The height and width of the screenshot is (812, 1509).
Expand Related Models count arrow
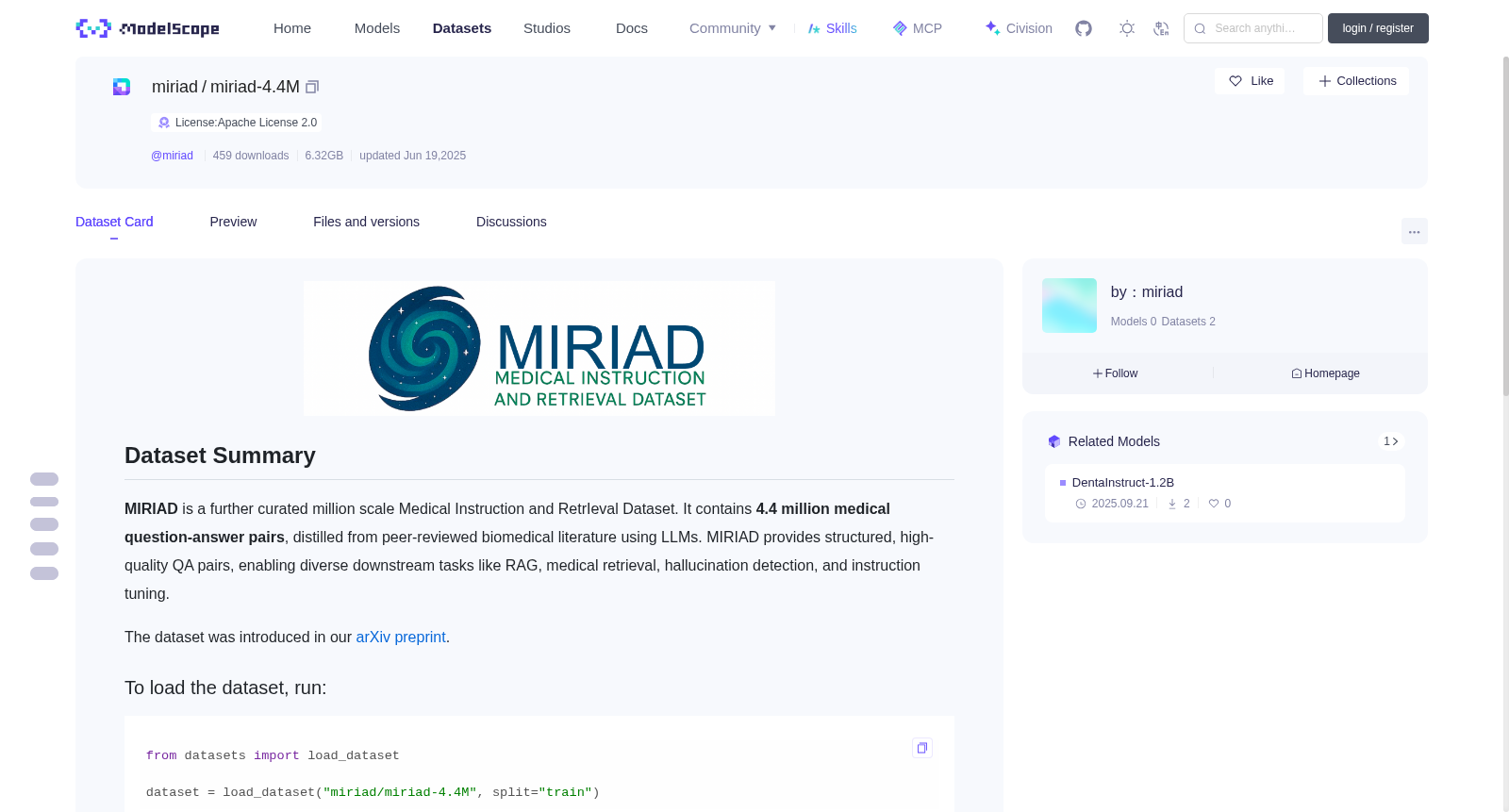1391,441
